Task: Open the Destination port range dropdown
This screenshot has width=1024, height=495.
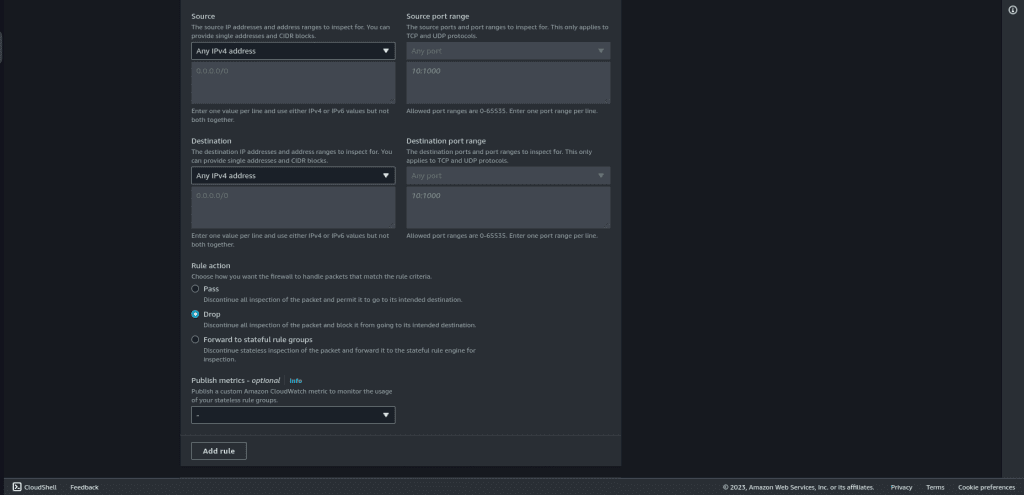Action: pos(508,176)
